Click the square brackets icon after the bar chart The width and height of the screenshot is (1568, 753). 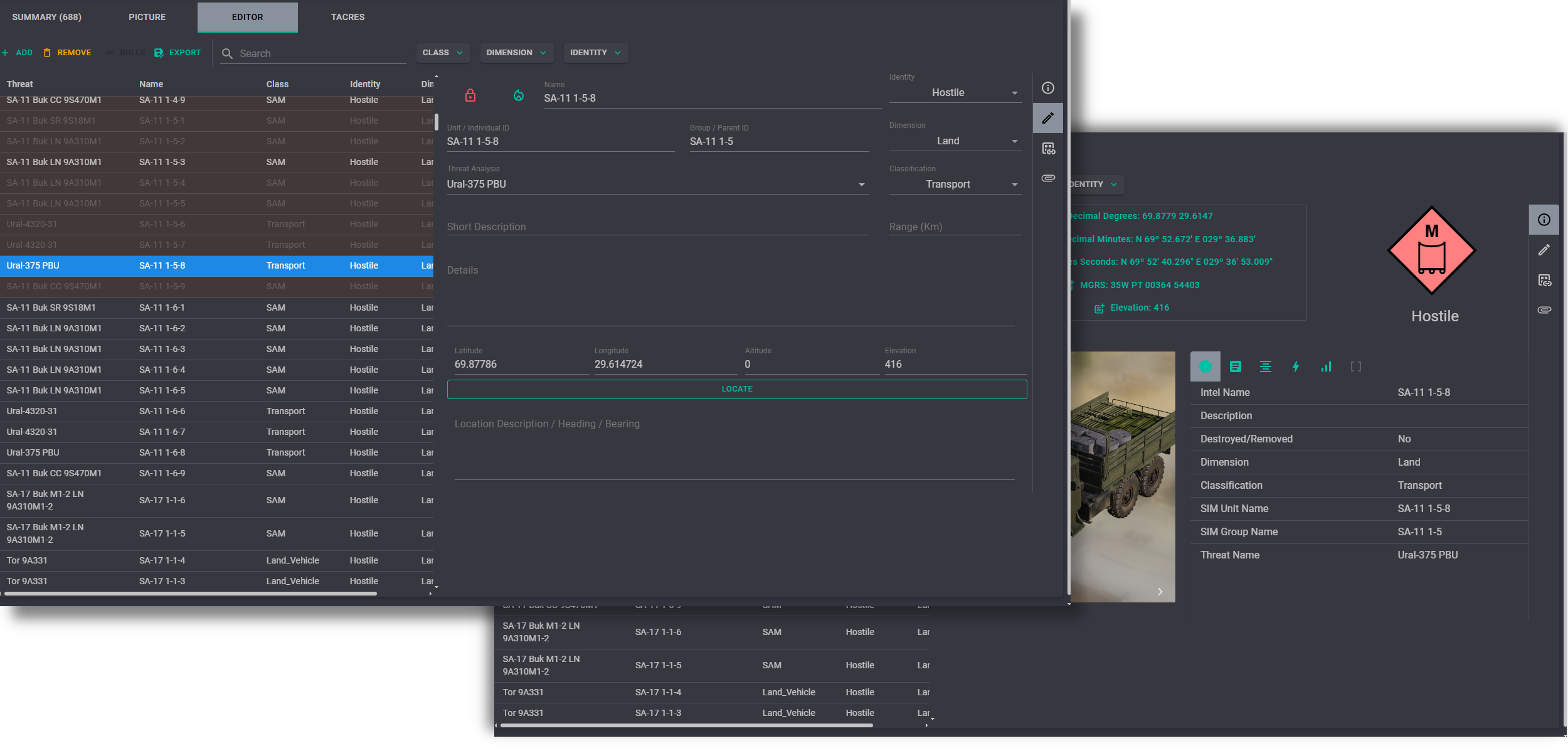point(1355,366)
